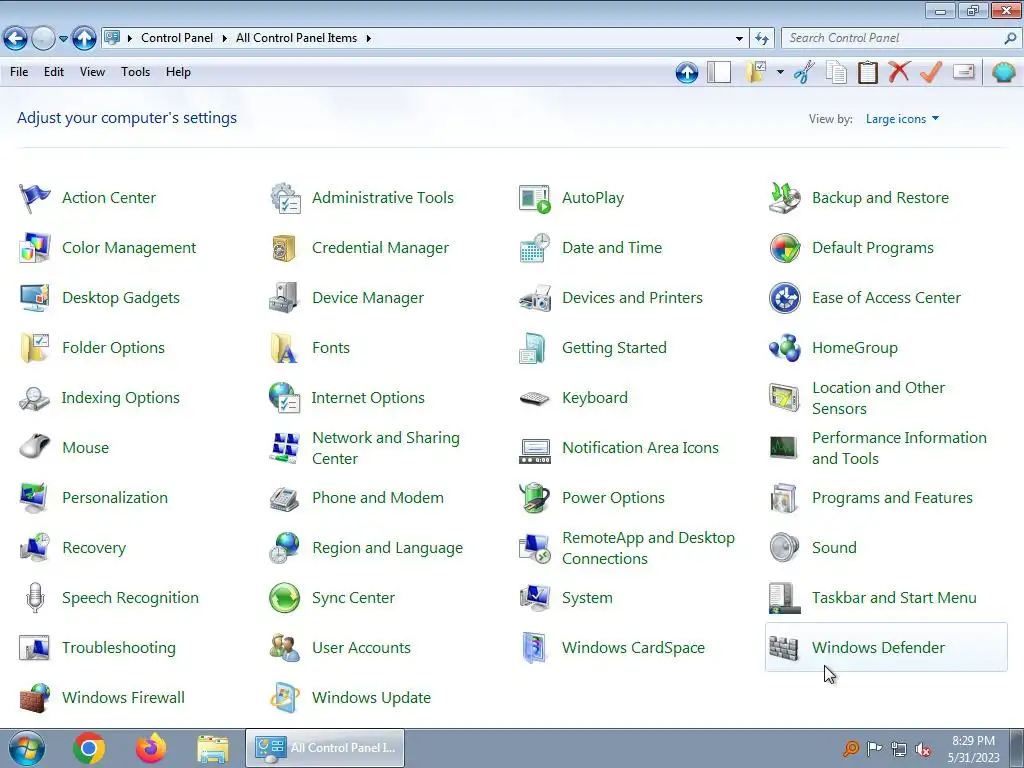The width and height of the screenshot is (1024, 768).
Task: Open the Backup and Restore icon
Action: [x=784, y=198]
